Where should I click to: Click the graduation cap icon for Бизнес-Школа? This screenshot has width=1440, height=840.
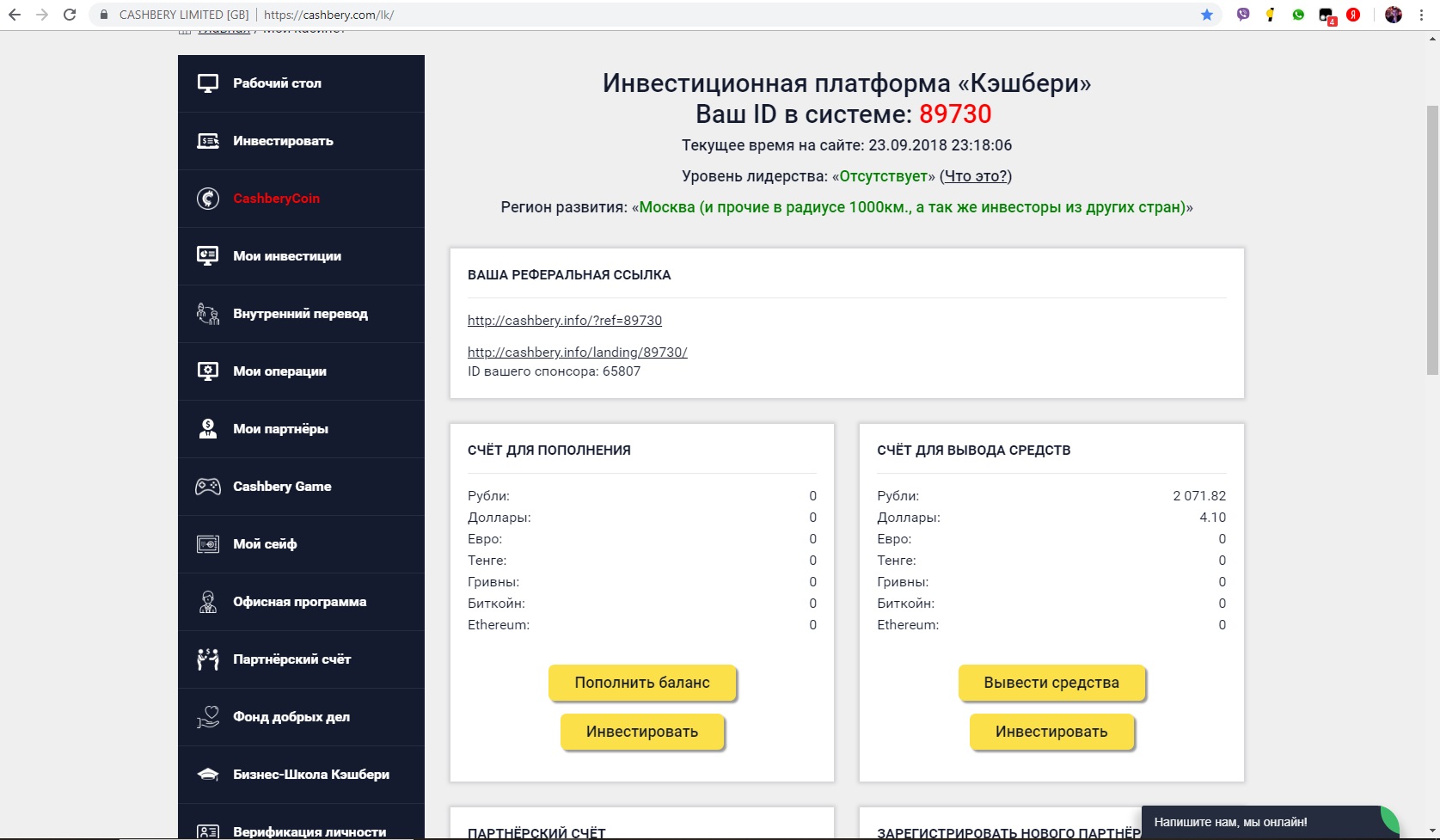tap(208, 775)
